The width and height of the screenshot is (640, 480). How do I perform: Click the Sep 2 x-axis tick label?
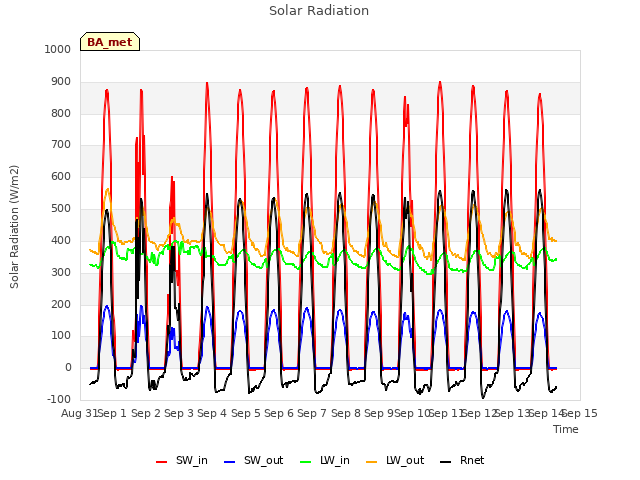146,413
